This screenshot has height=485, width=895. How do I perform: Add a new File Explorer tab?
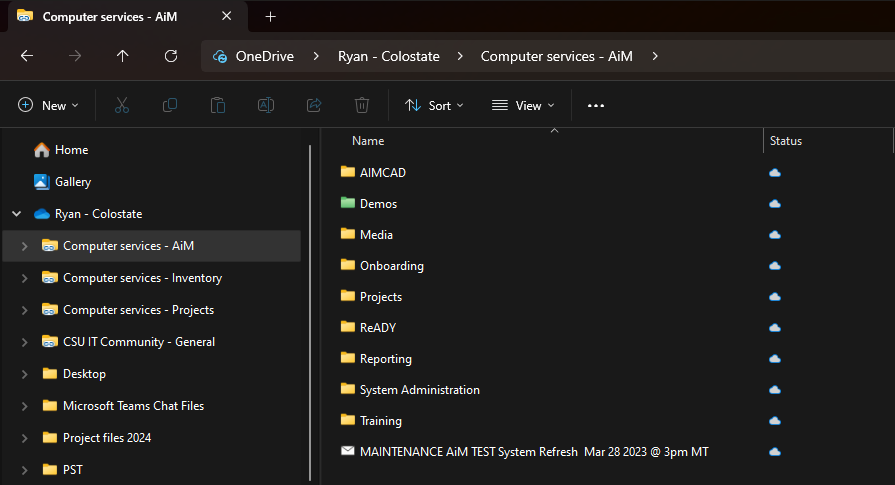click(271, 17)
